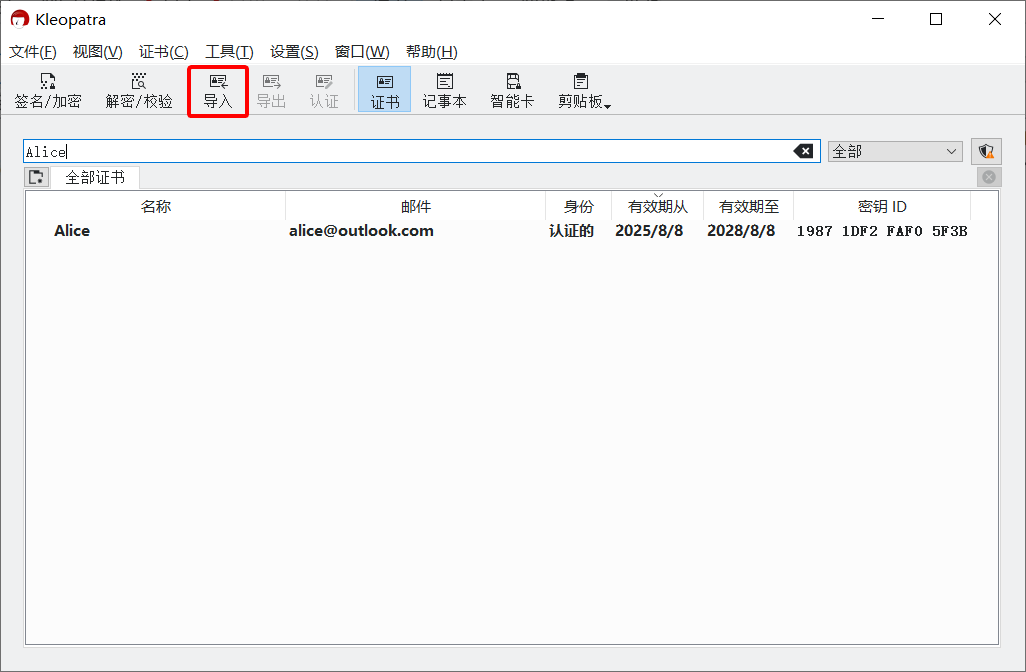The width and height of the screenshot is (1026, 672).
Task: Click the 签名/加密 (Sign/Encrypt) toolbar icon
Action: [47, 90]
